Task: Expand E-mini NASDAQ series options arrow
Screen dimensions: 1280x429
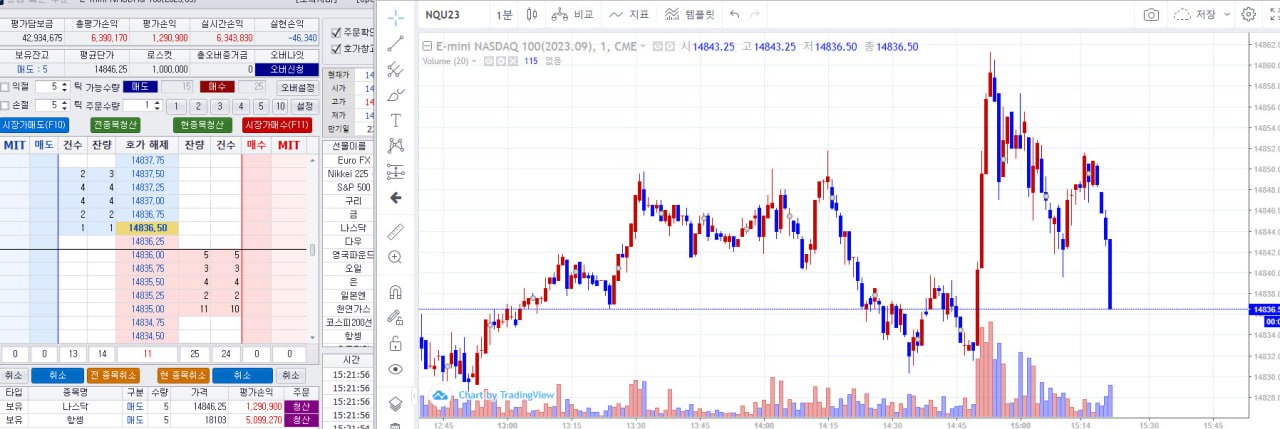Action: (645, 46)
